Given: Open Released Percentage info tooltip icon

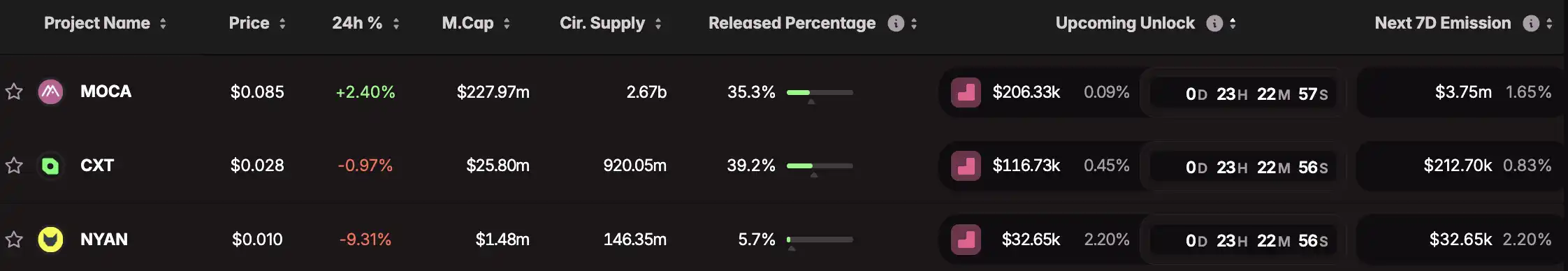Looking at the screenshot, I should click(x=895, y=23).
